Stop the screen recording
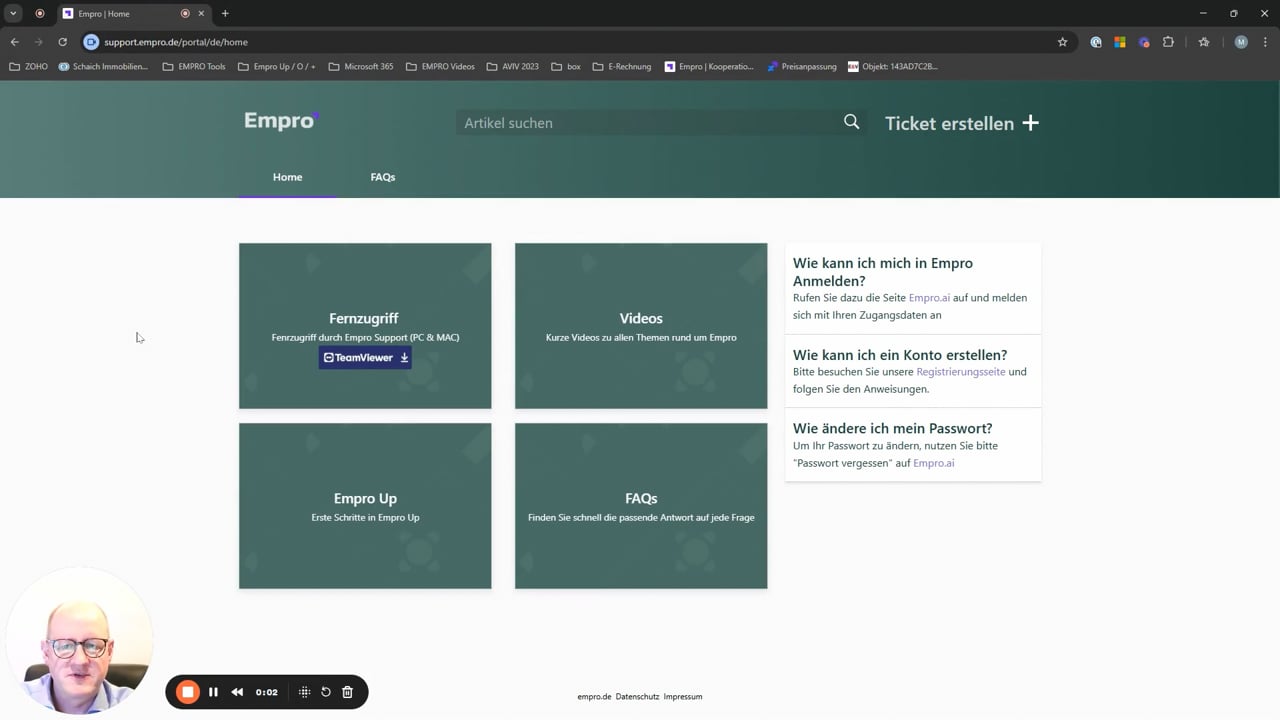This screenshot has width=1280, height=720. pyautogui.click(x=187, y=692)
